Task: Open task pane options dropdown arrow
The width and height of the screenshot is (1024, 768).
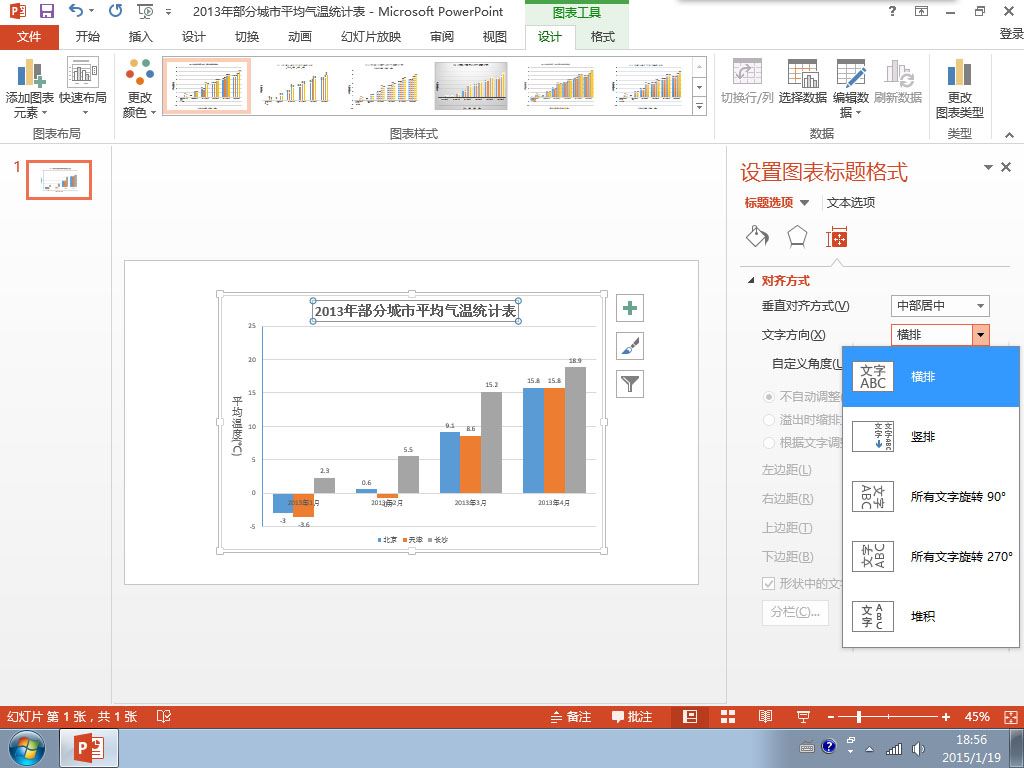Action: [988, 168]
